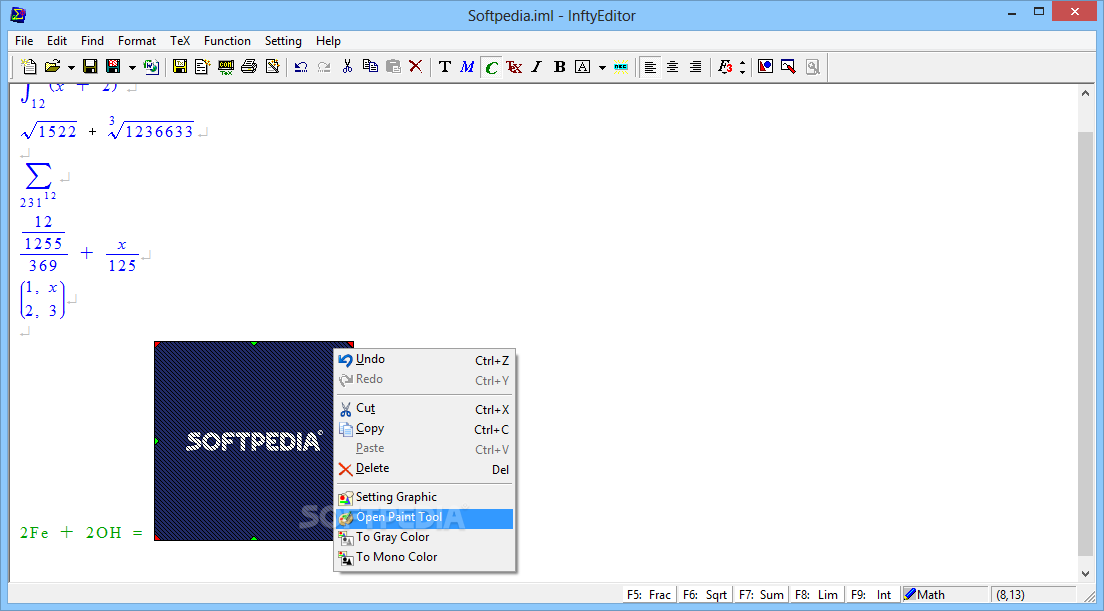The image size is (1104, 611).
Task: Toggle Italic formatting
Action: [x=537, y=67]
